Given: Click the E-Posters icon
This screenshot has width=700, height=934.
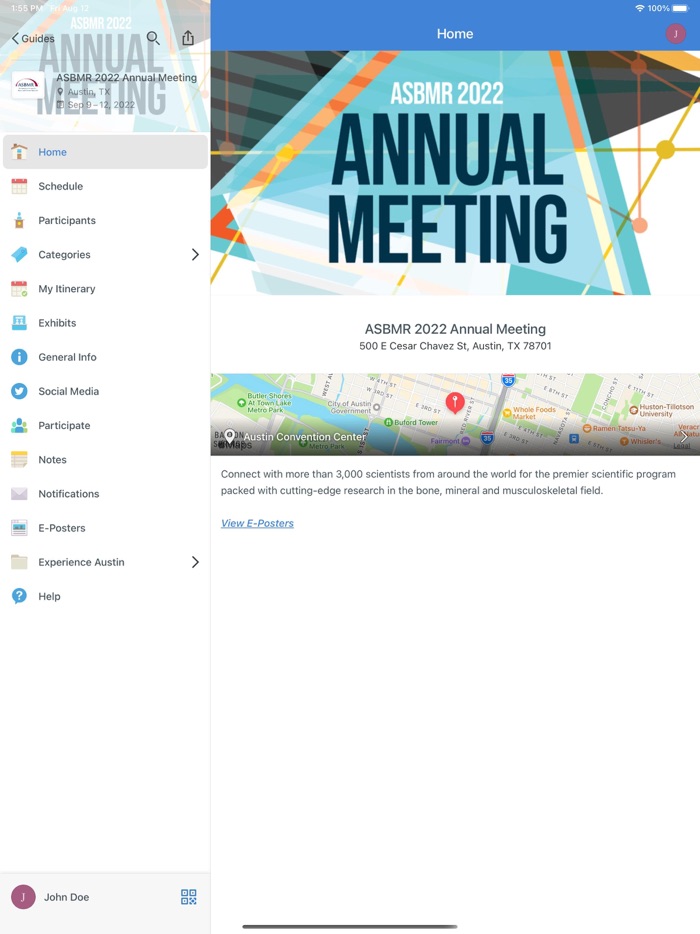Looking at the screenshot, I should coord(19,528).
